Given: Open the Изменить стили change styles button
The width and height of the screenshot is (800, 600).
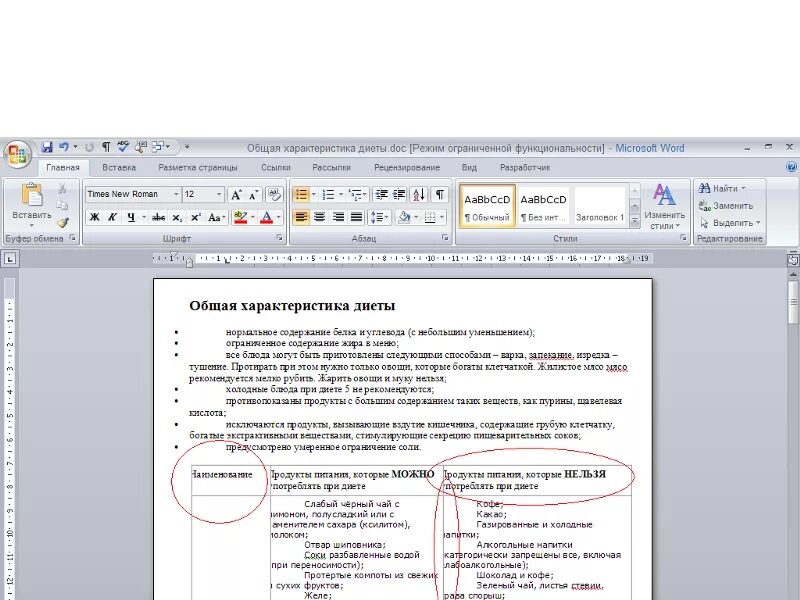Looking at the screenshot, I should 664,208.
